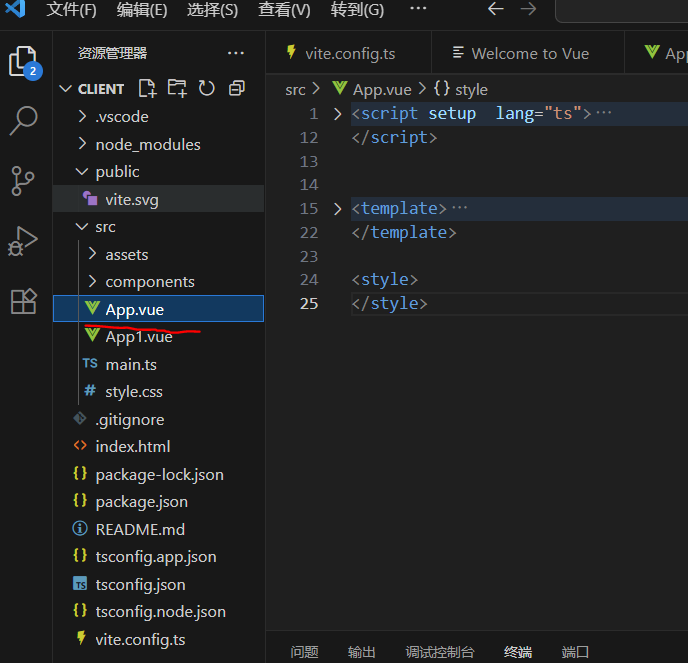This screenshot has width=688, height=663.
Task: Switch to the 调试控制台 panel tab
Action: [x=440, y=652]
